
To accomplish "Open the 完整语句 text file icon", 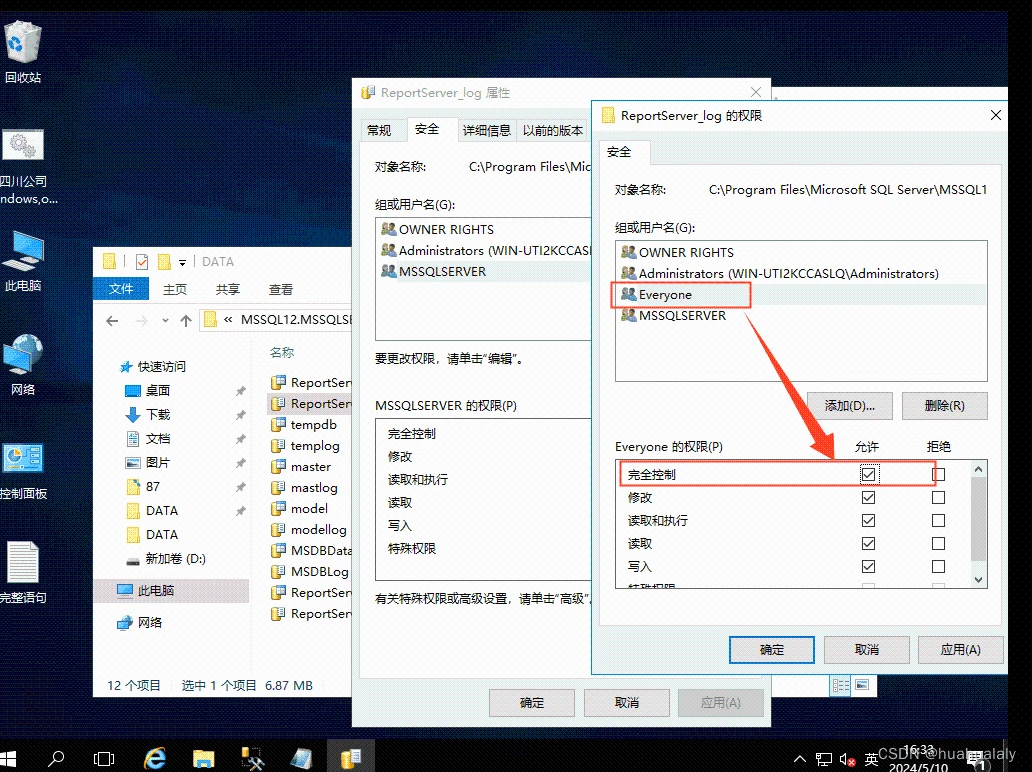I will tap(22, 573).
